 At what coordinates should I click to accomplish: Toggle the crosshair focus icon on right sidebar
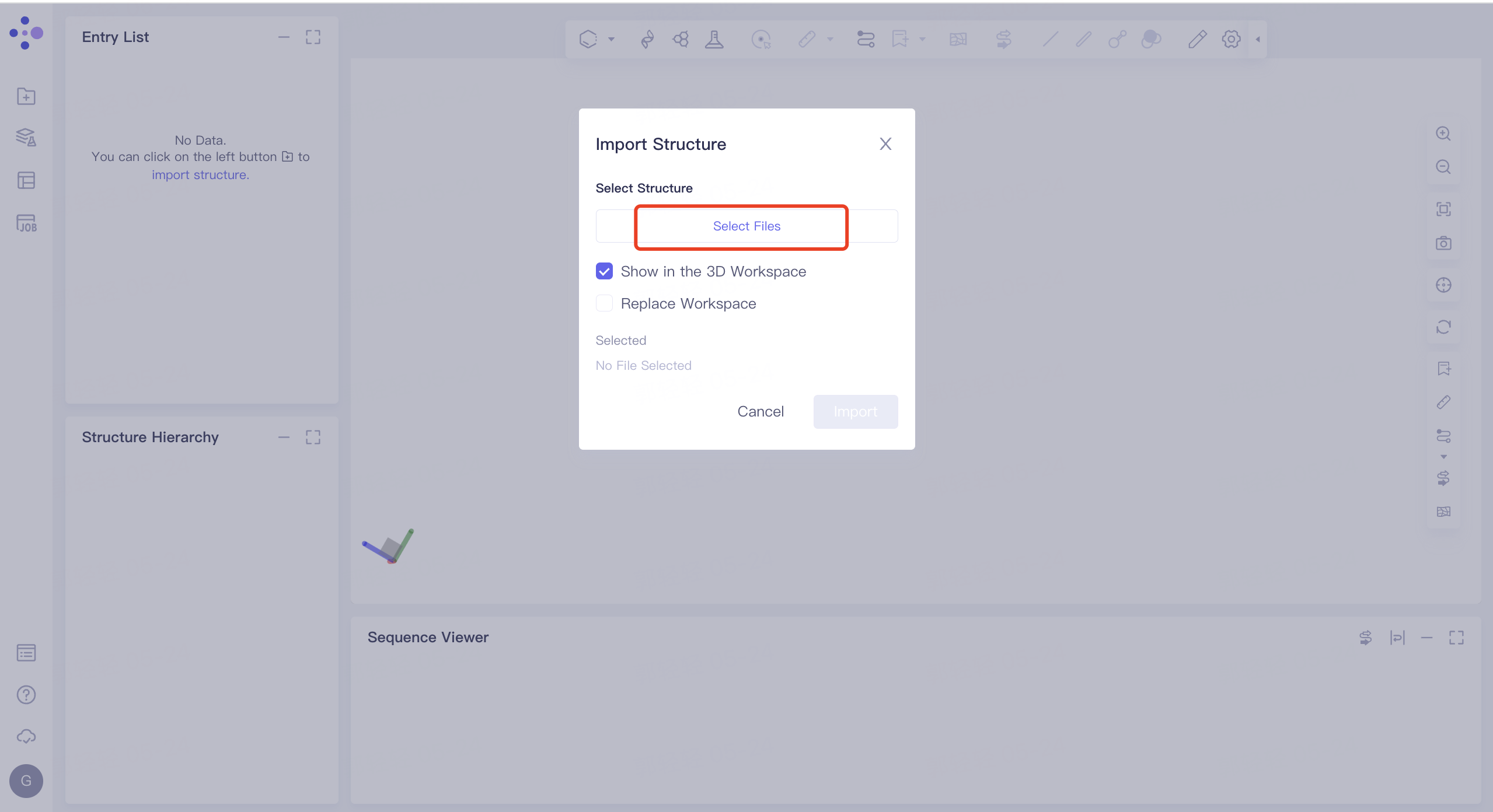pyautogui.click(x=1444, y=285)
